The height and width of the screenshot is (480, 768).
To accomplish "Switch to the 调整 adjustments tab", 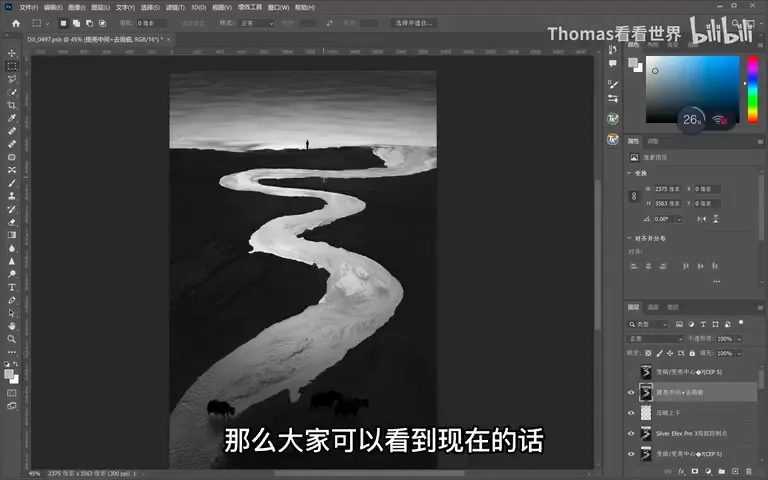I will [x=653, y=141].
